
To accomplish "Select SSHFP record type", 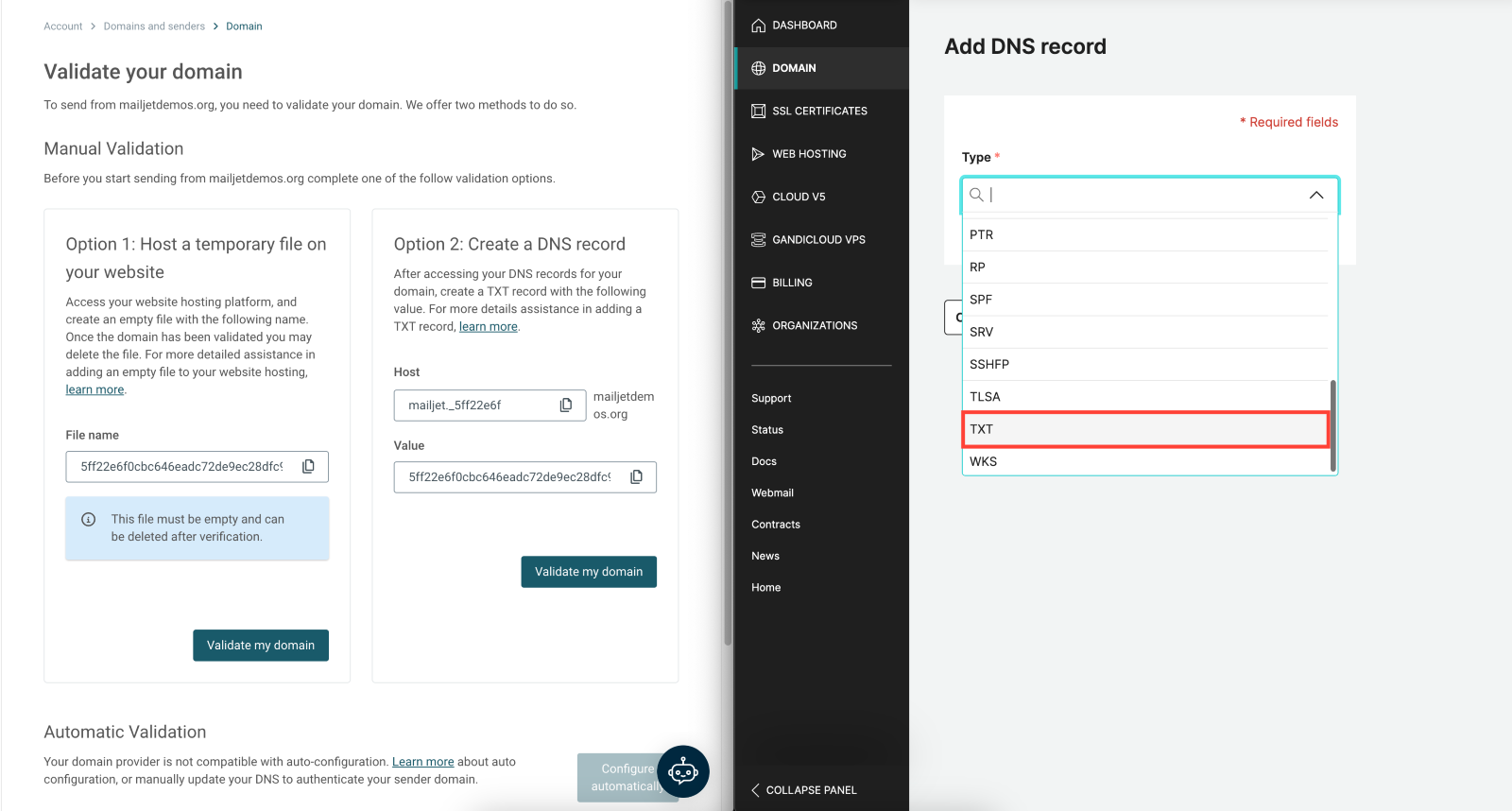I will point(1145,364).
